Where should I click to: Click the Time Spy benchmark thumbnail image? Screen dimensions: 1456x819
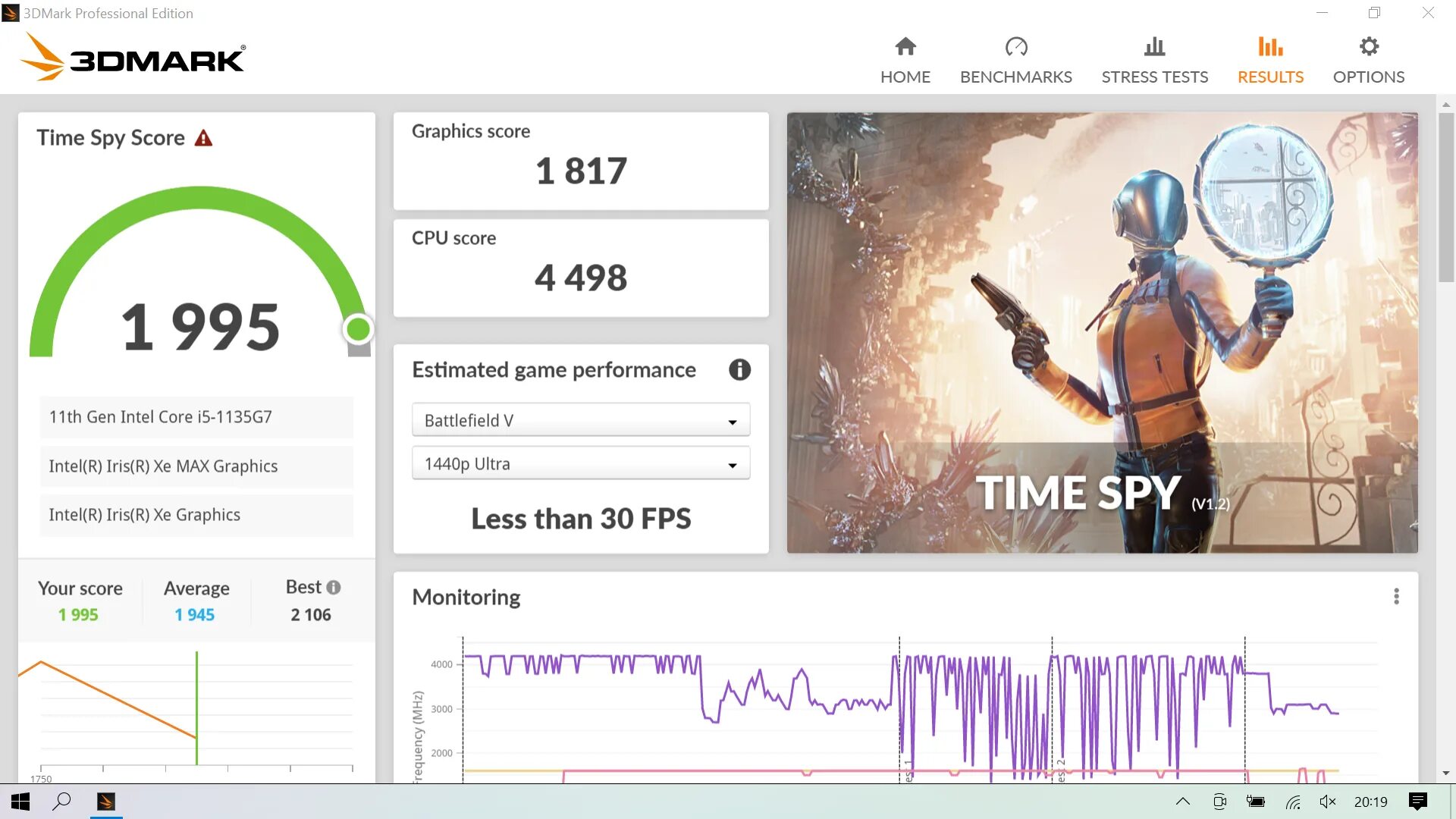coord(1102,332)
